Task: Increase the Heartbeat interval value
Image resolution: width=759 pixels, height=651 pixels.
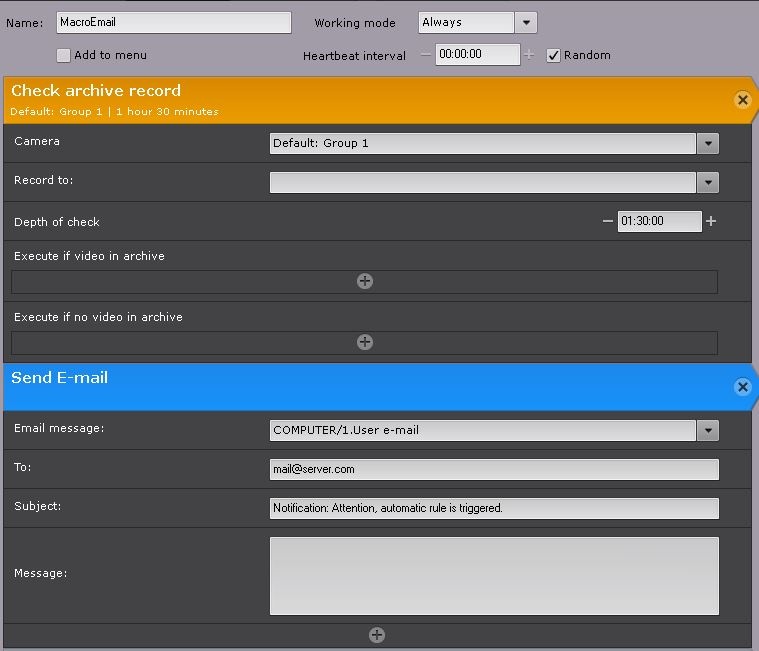Action: pyautogui.click(x=529, y=55)
